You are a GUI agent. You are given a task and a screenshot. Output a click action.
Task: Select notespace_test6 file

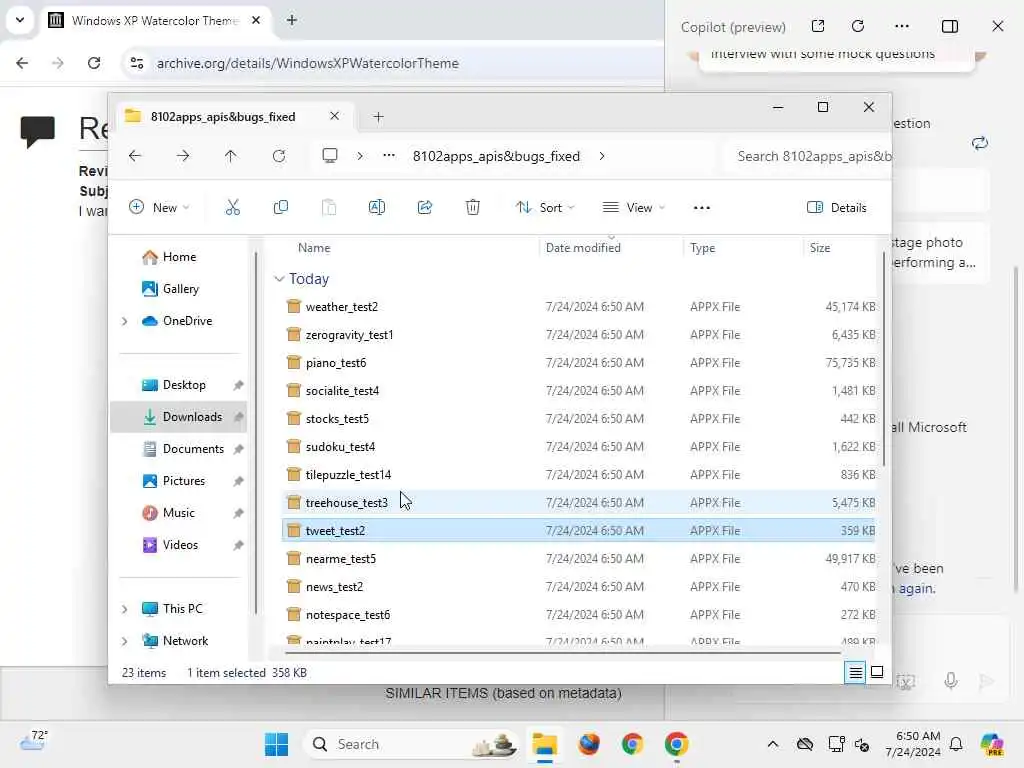[x=579, y=615]
